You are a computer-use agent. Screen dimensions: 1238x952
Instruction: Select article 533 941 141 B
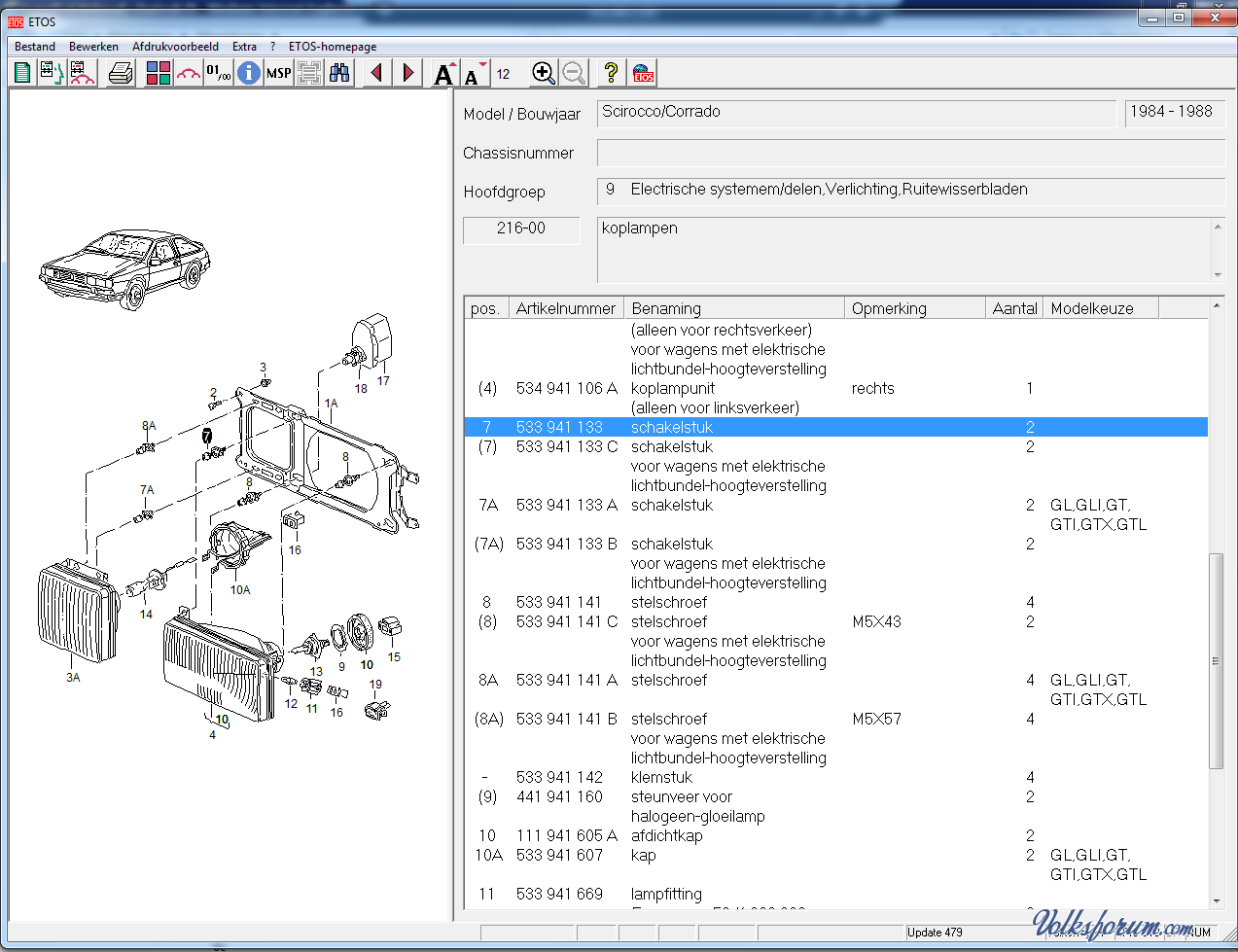(567, 719)
